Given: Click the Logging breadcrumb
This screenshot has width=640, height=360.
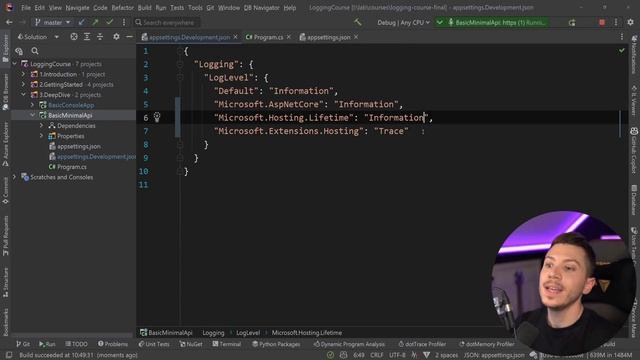Looking at the screenshot, I should 213,333.
